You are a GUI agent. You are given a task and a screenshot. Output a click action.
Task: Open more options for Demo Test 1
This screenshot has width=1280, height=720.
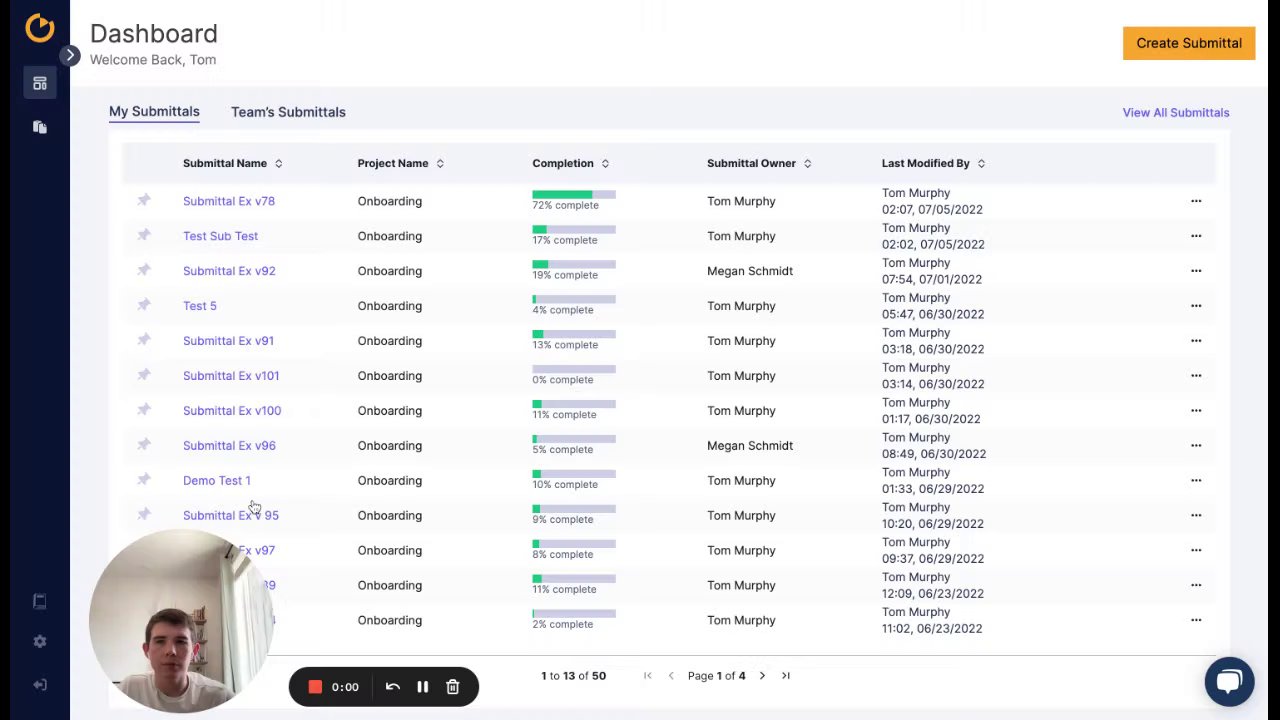click(1196, 481)
